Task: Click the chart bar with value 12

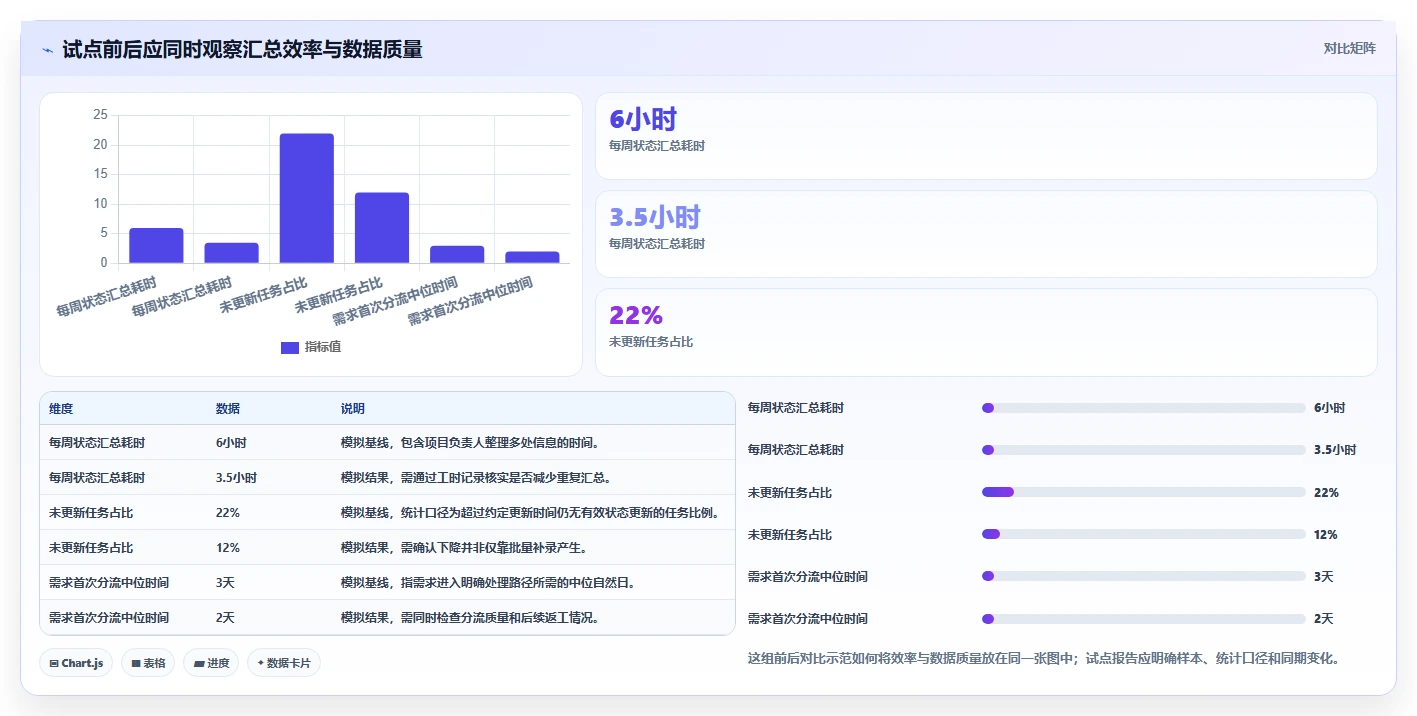Action: point(382,228)
